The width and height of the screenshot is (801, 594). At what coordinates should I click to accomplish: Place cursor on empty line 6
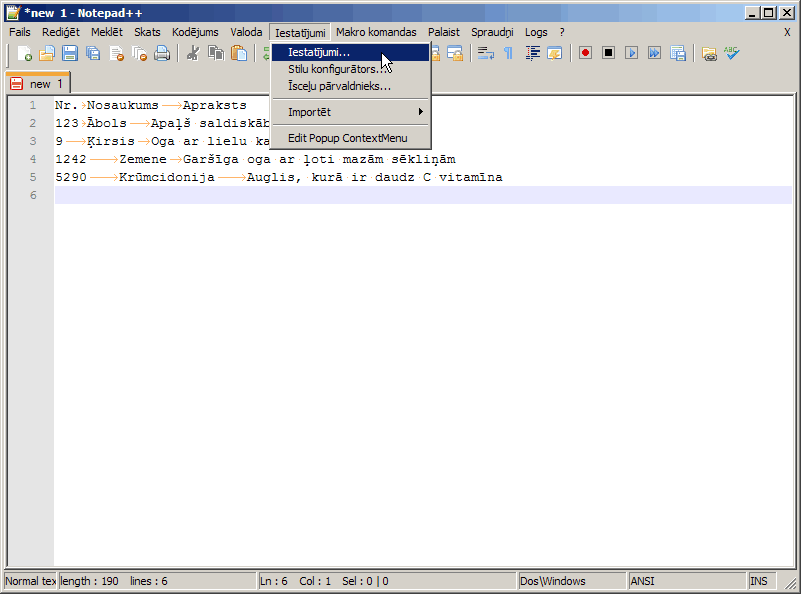[x=423, y=195]
